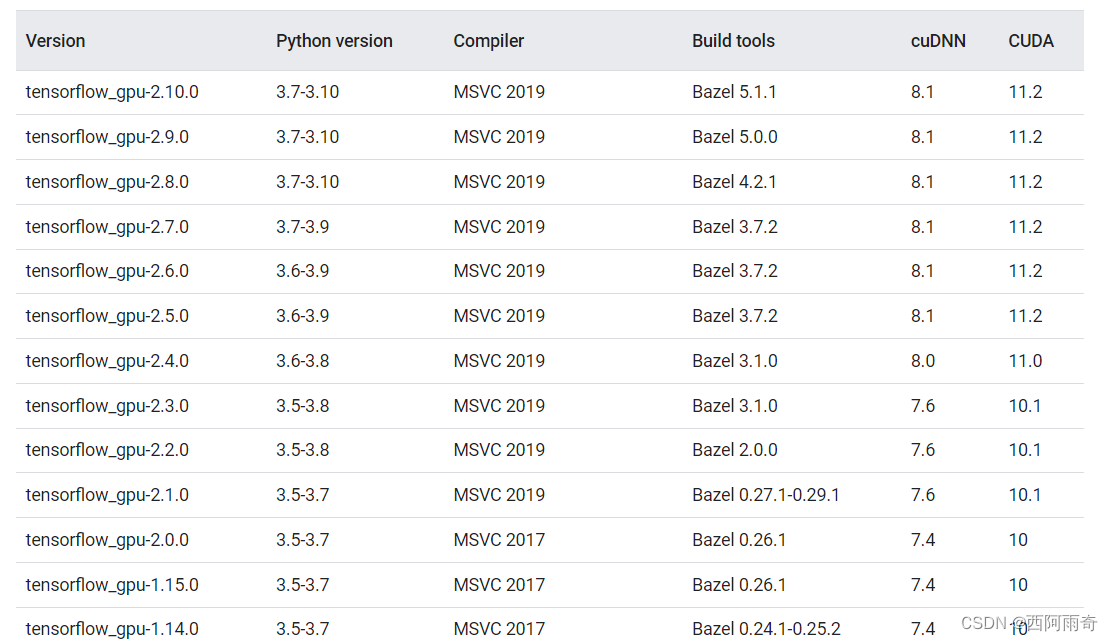Click cuDNN 8.1 in the 2.6.0 row
Image resolution: width=1113 pixels, height=641 pixels.
922,271
